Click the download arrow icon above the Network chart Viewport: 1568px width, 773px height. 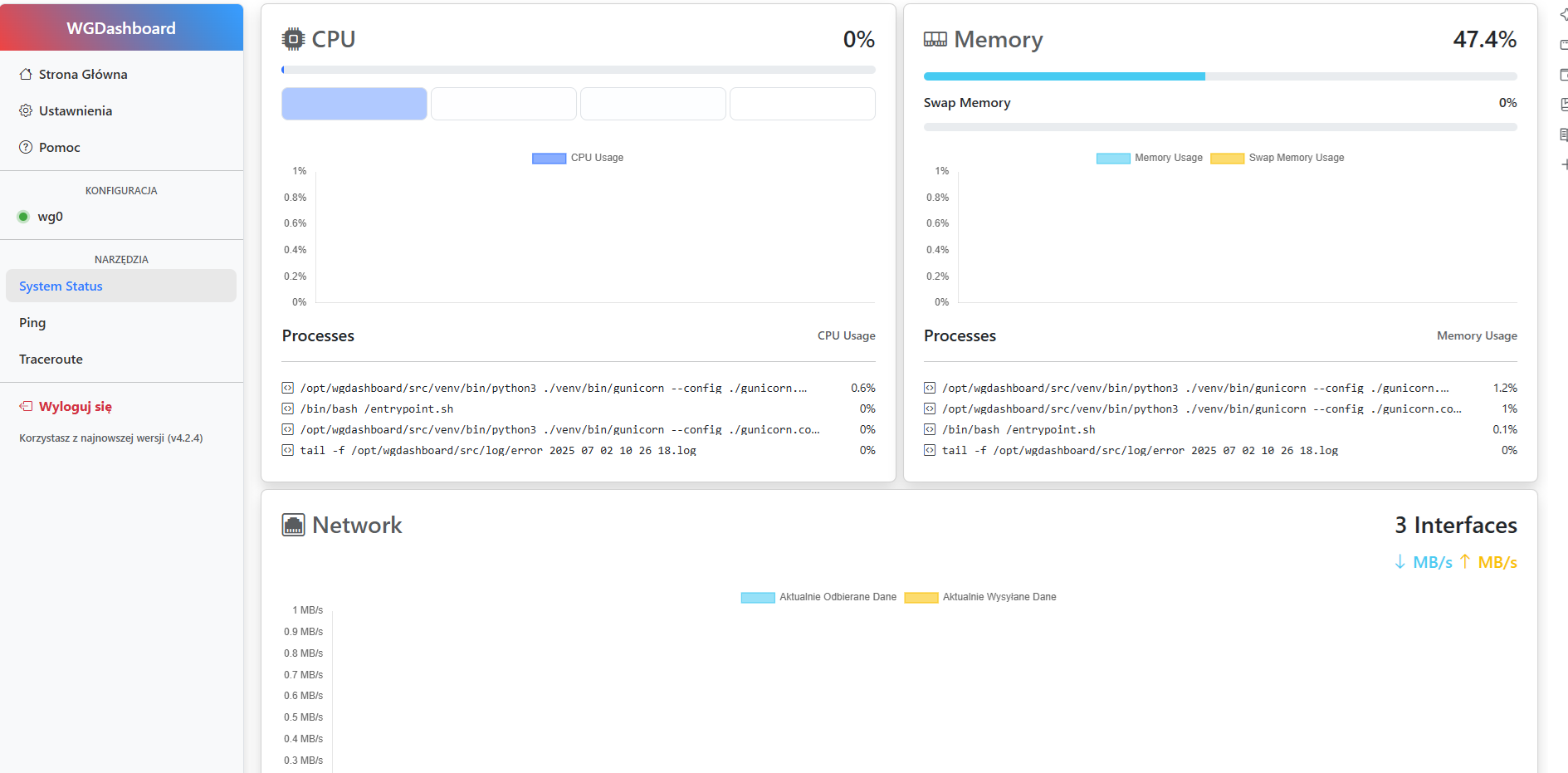tap(1400, 562)
